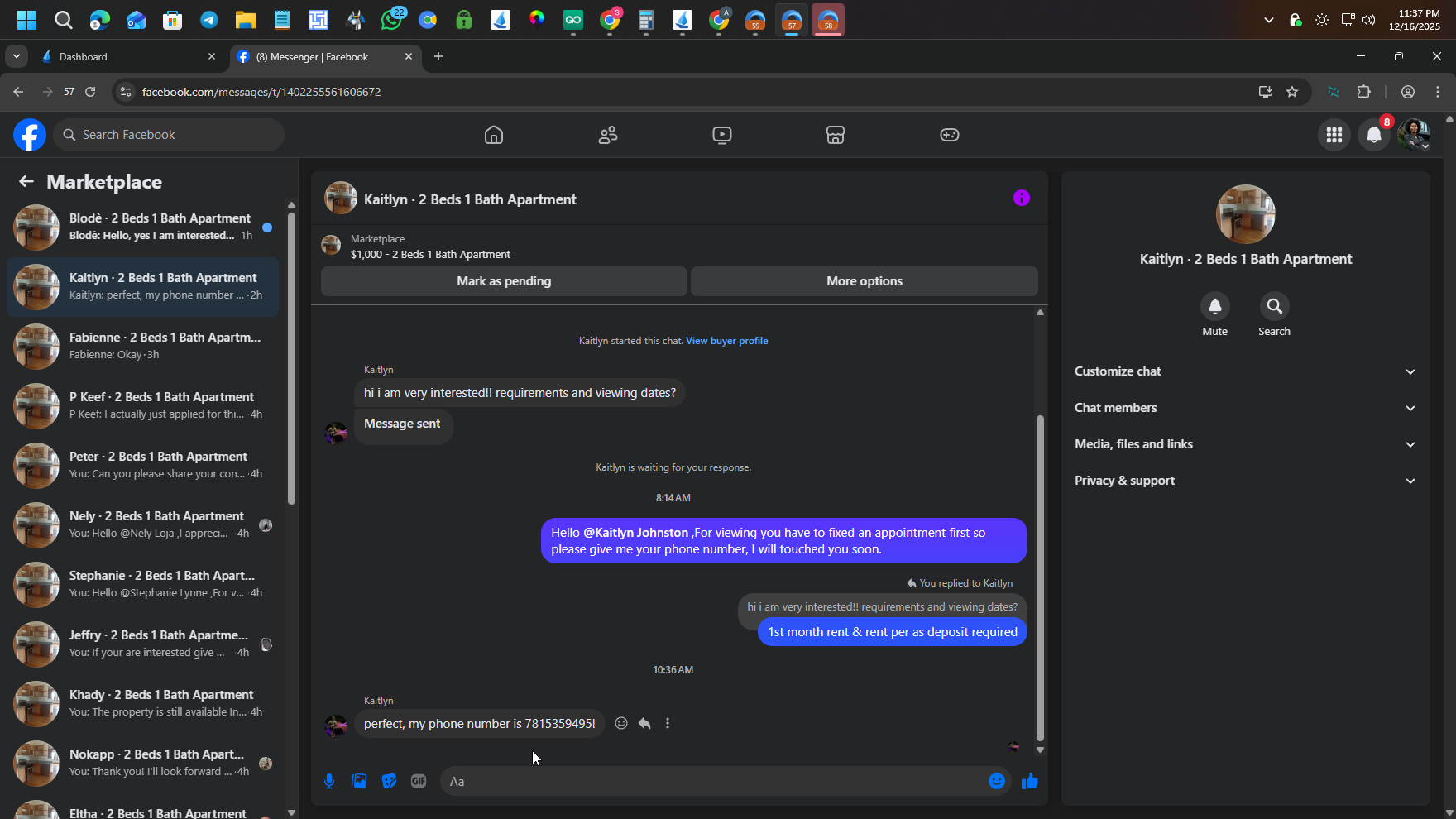Open WhatsApp from the Windows taskbar
1456x819 pixels.
(x=392, y=19)
